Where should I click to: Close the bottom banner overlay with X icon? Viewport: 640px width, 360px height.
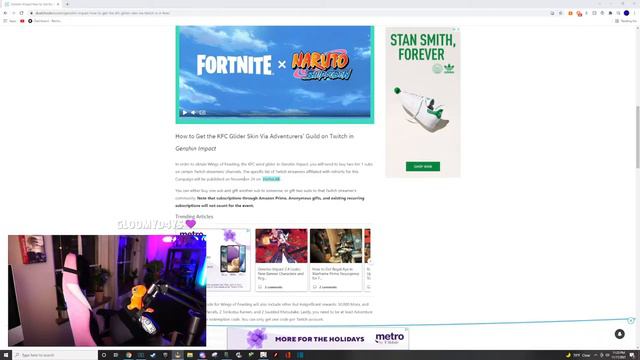pos(631,321)
